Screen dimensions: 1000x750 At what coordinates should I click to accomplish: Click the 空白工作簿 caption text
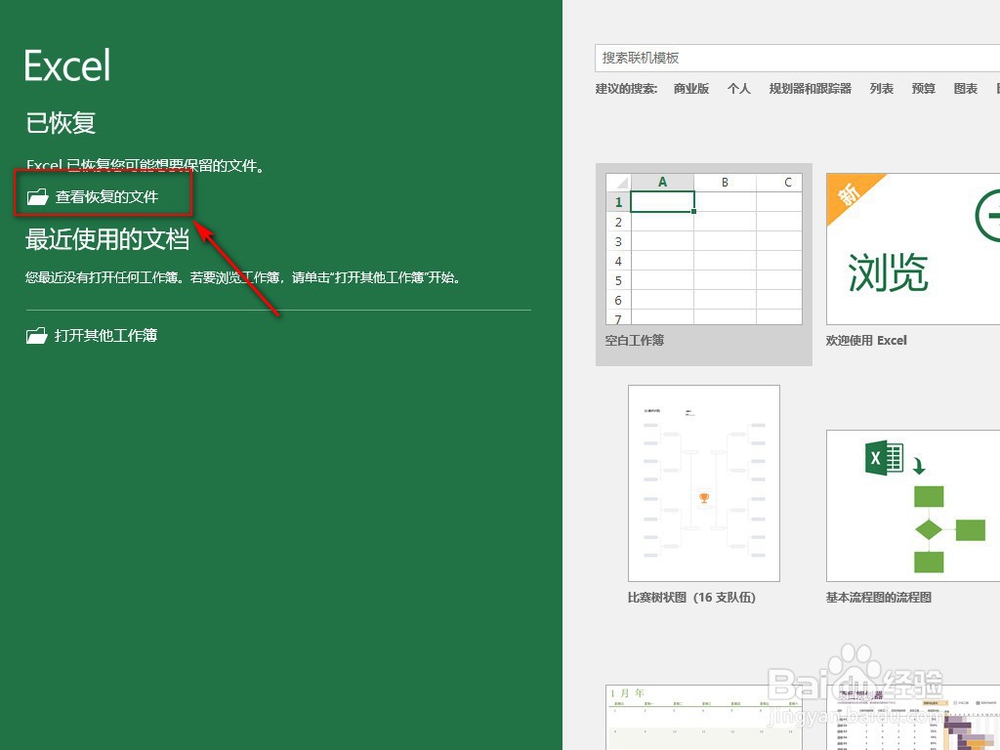coord(635,341)
